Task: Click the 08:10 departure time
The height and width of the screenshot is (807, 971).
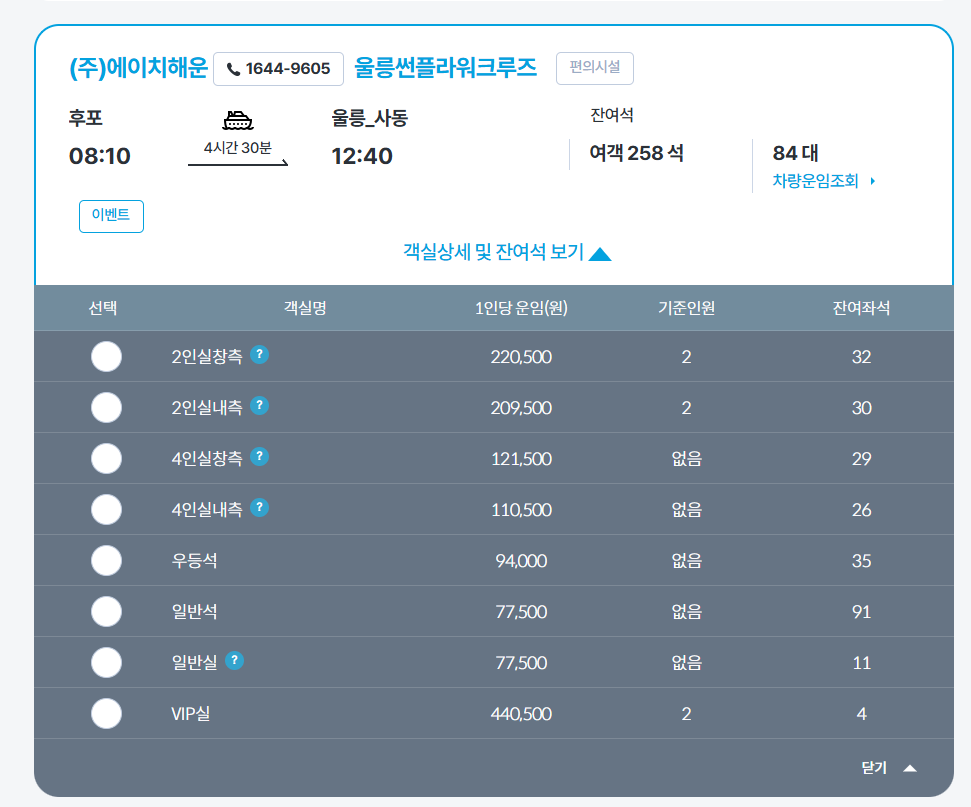Action: click(x=100, y=156)
